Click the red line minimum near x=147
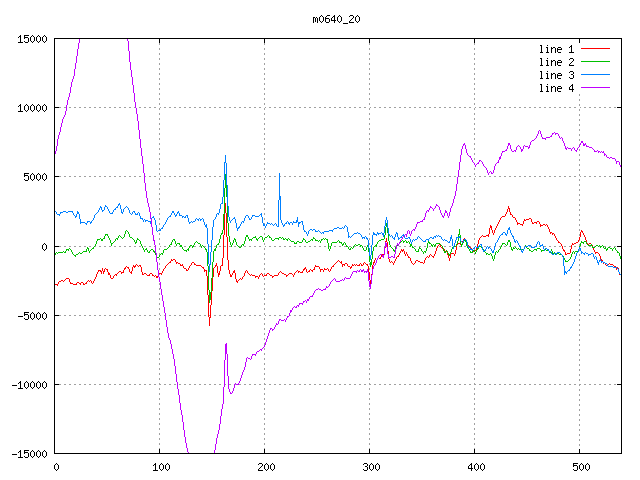This screenshot has height=480, width=640. pos(209,324)
